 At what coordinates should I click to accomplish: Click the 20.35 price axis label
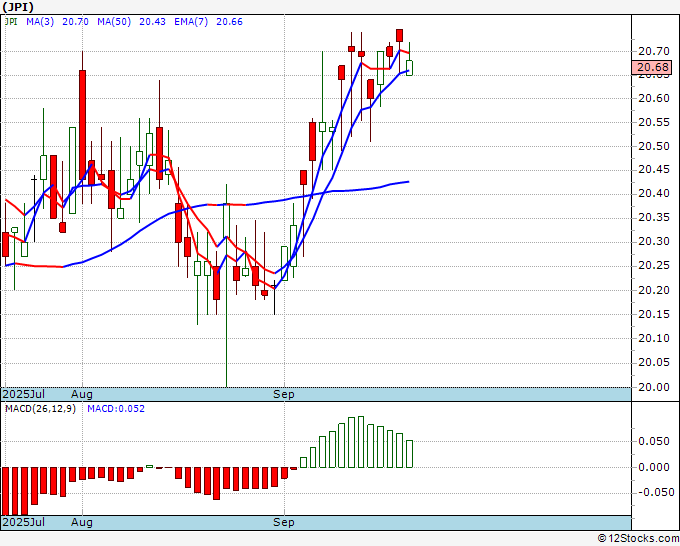(654, 217)
